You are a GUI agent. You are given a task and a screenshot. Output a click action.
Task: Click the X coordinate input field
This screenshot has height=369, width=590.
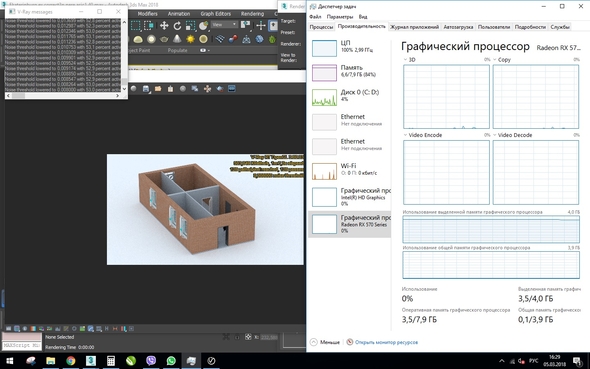pyautogui.click(x=269, y=337)
